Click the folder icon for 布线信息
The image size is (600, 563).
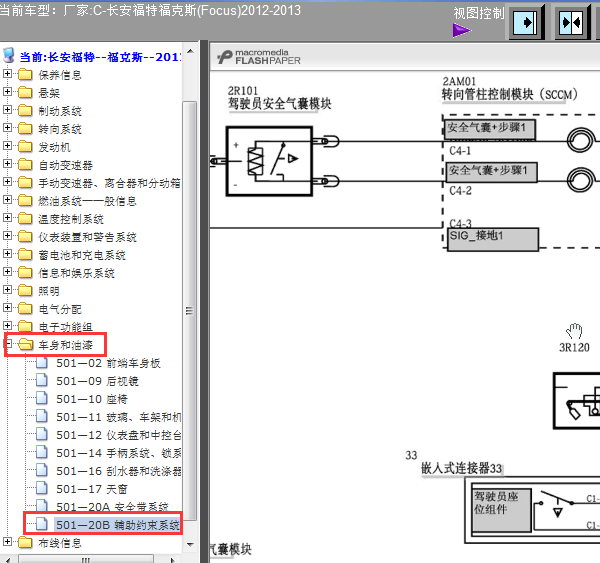(x=25, y=542)
